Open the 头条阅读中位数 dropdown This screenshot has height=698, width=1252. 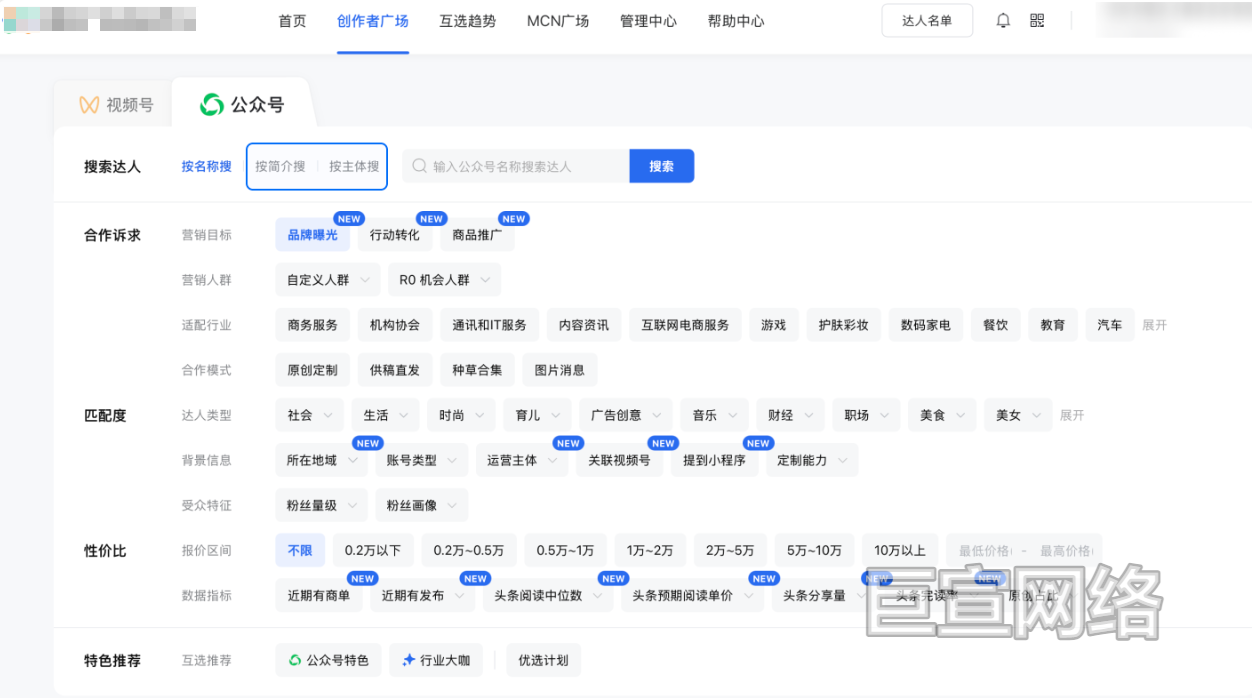[x=548, y=595]
